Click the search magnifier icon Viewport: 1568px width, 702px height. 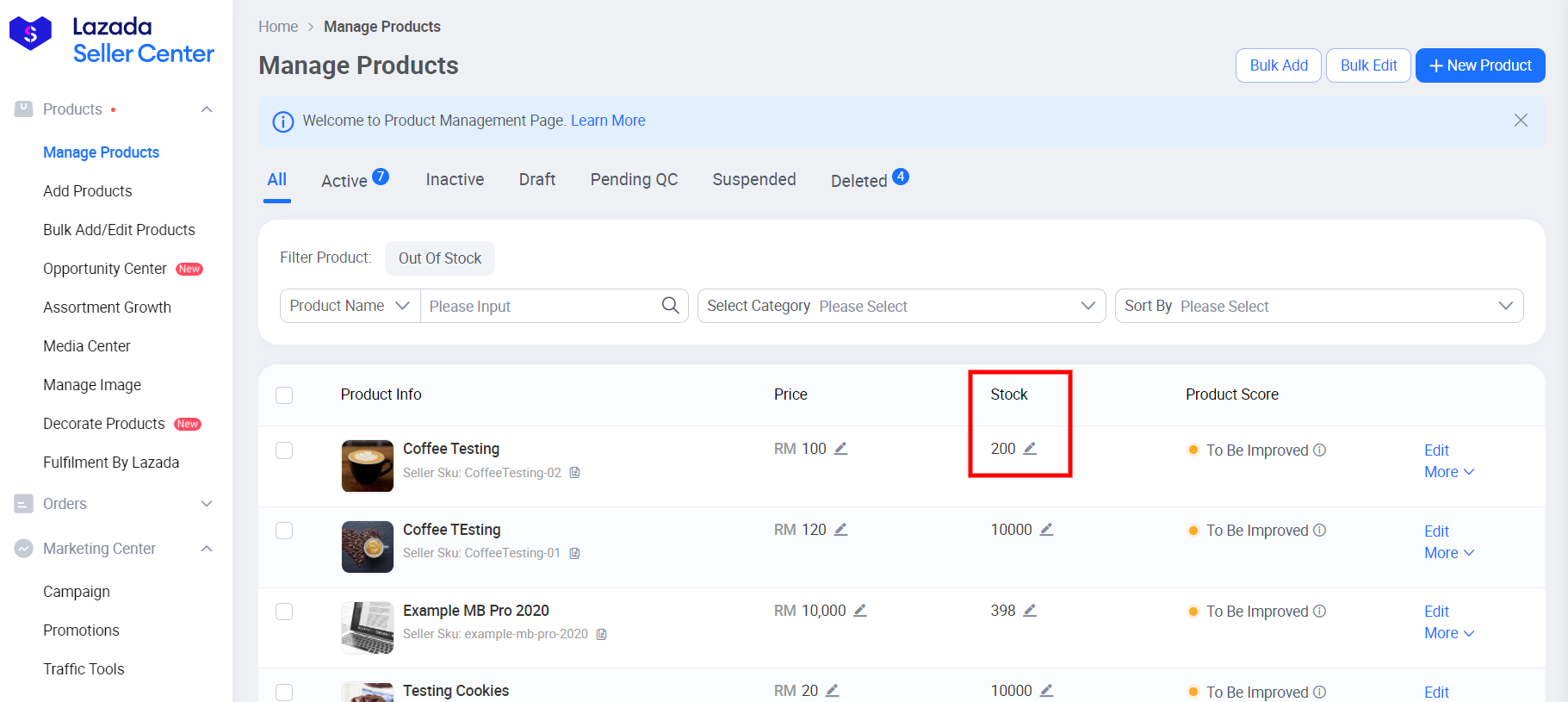tap(670, 306)
